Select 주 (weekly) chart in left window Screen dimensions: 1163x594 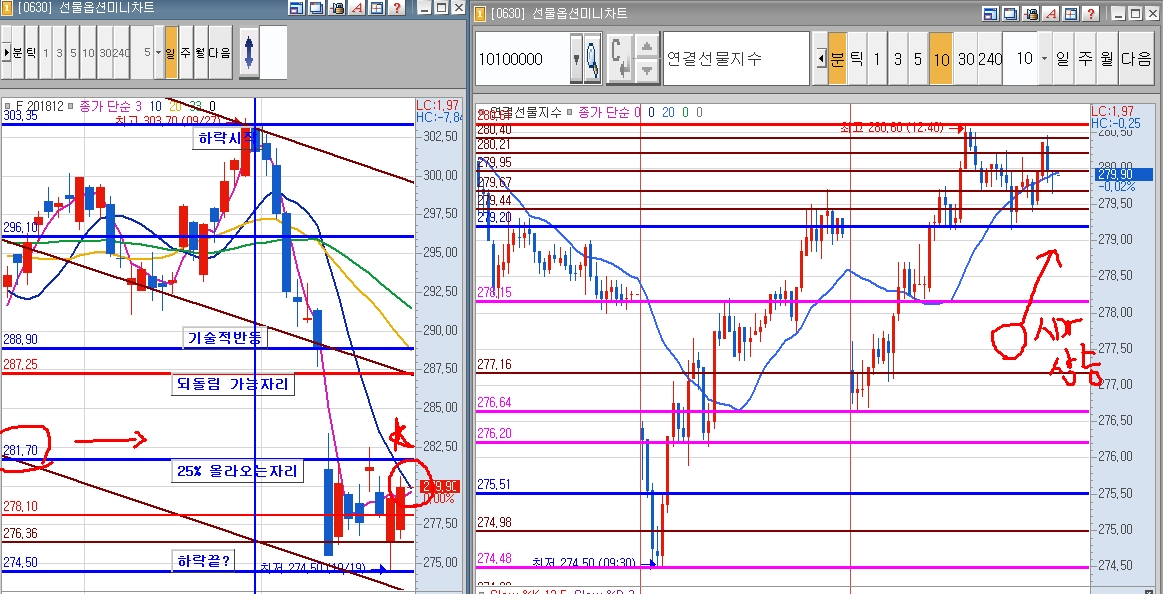pos(185,53)
